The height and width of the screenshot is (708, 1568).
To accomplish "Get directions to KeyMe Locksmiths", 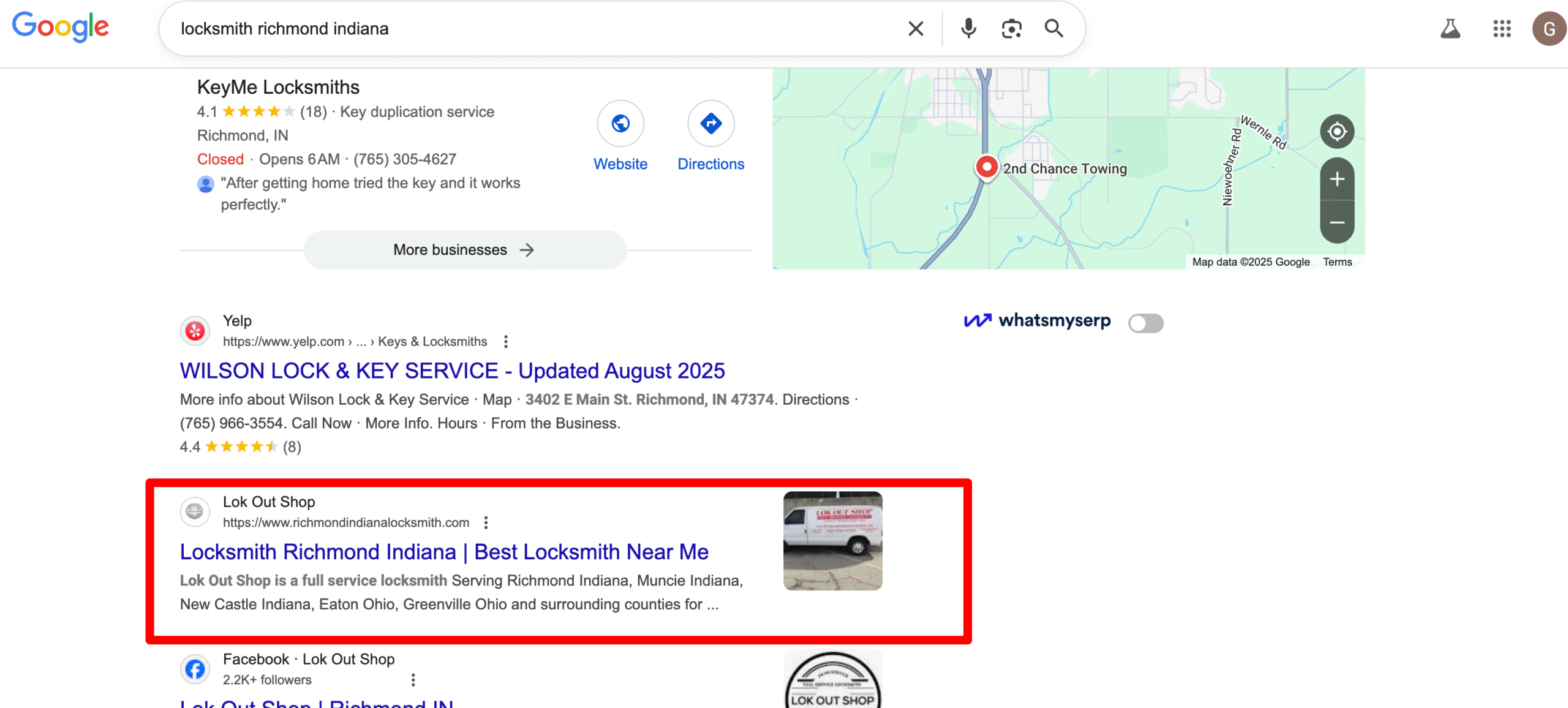I will (x=710, y=136).
